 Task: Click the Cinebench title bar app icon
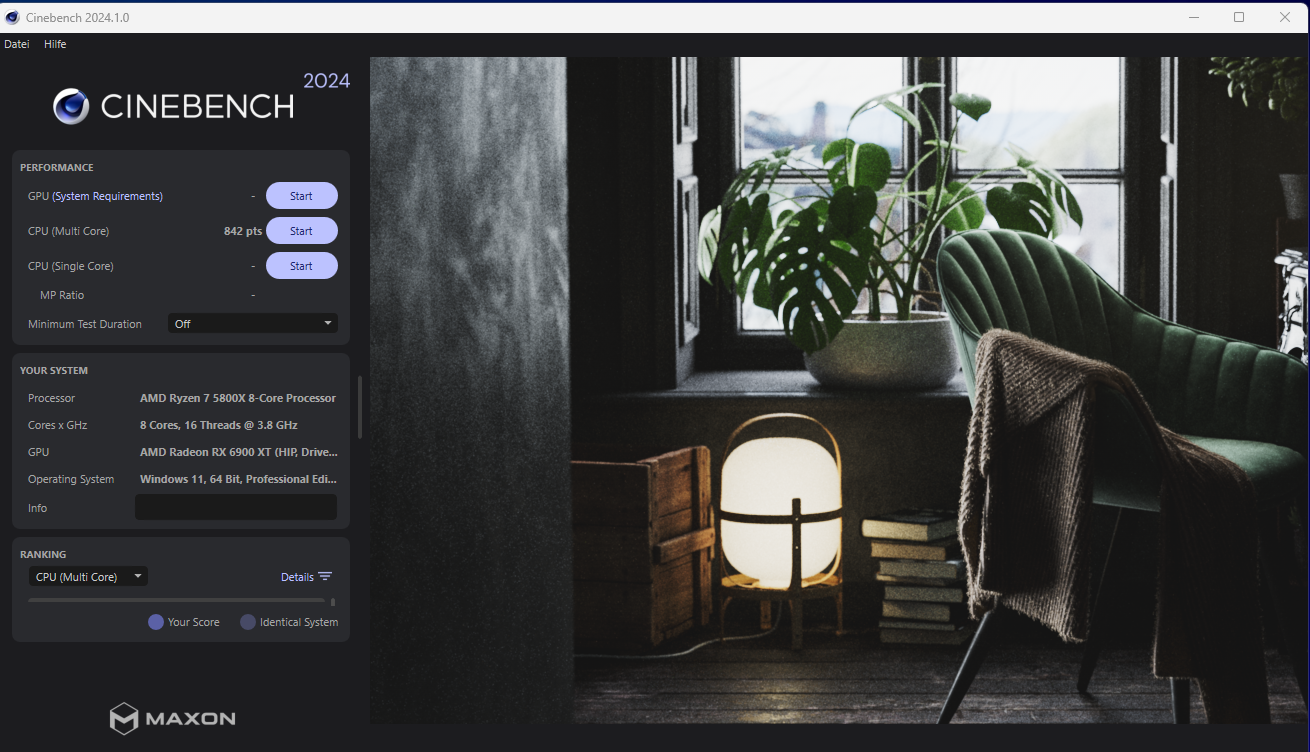pyautogui.click(x=12, y=18)
